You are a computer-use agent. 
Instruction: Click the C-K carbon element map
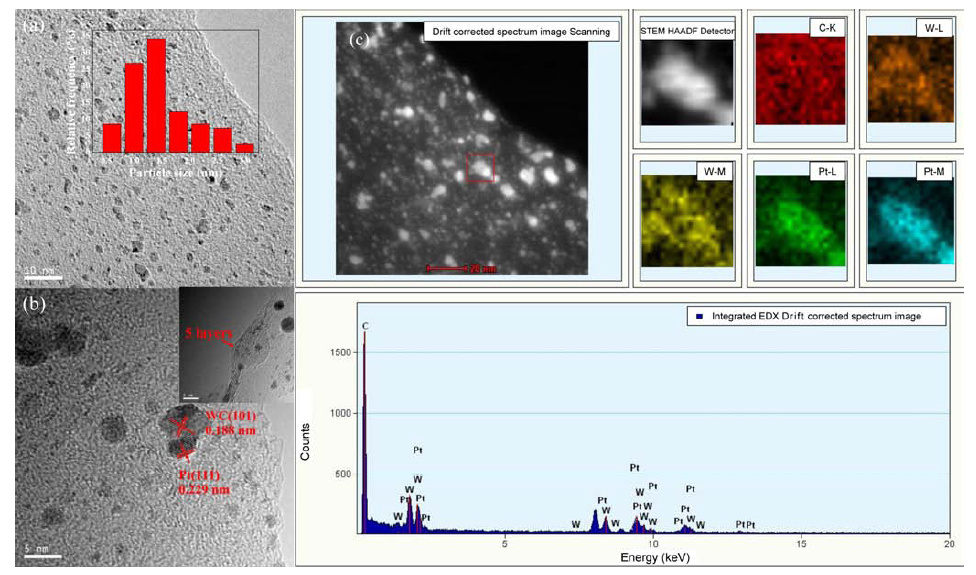coord(800,78)
